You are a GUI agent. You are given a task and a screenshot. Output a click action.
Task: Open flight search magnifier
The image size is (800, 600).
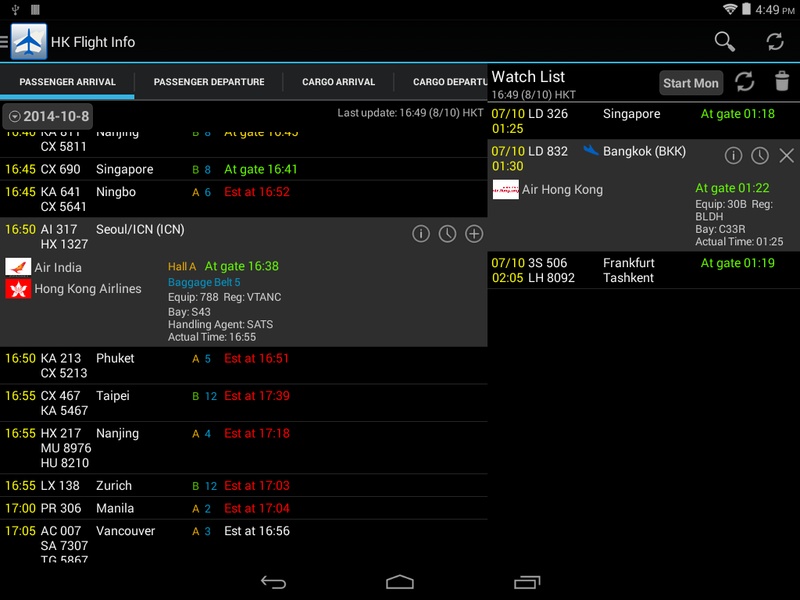(x=724, y=41)
